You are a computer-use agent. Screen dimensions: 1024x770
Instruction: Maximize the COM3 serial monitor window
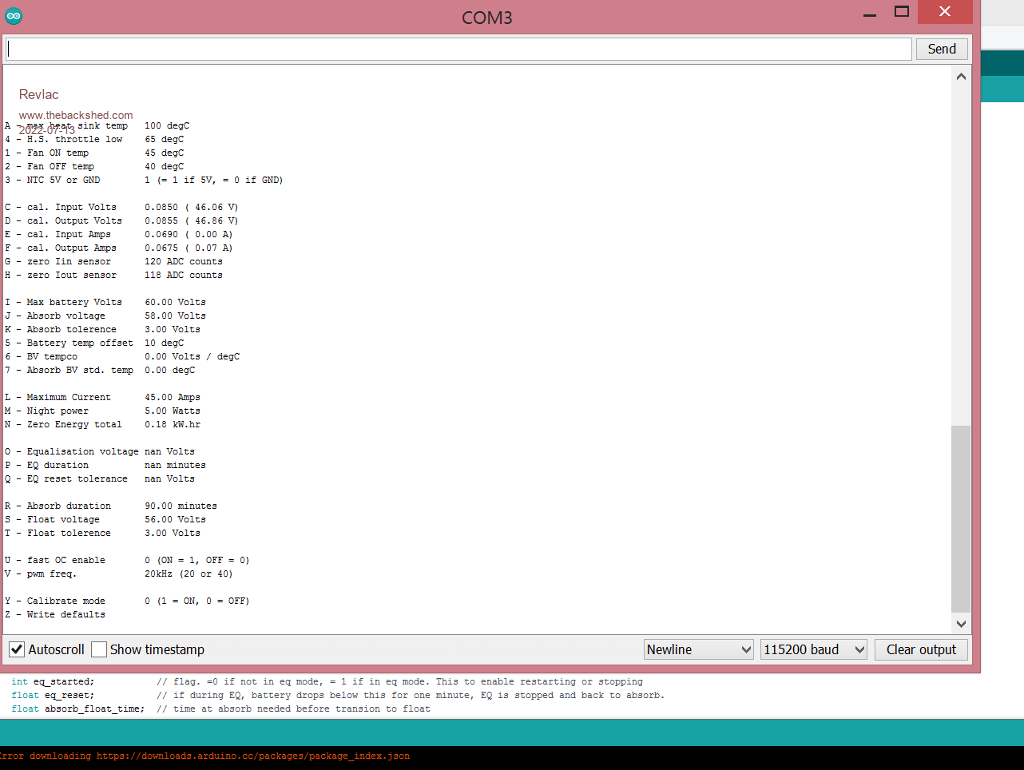[901, 12]
